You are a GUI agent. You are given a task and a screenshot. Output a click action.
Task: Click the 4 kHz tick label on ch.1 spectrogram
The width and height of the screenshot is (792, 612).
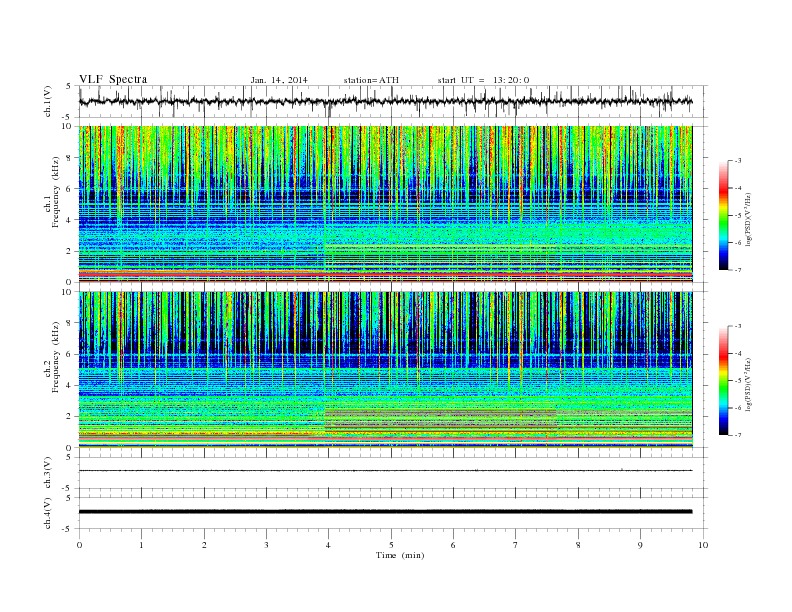(70, 220)
